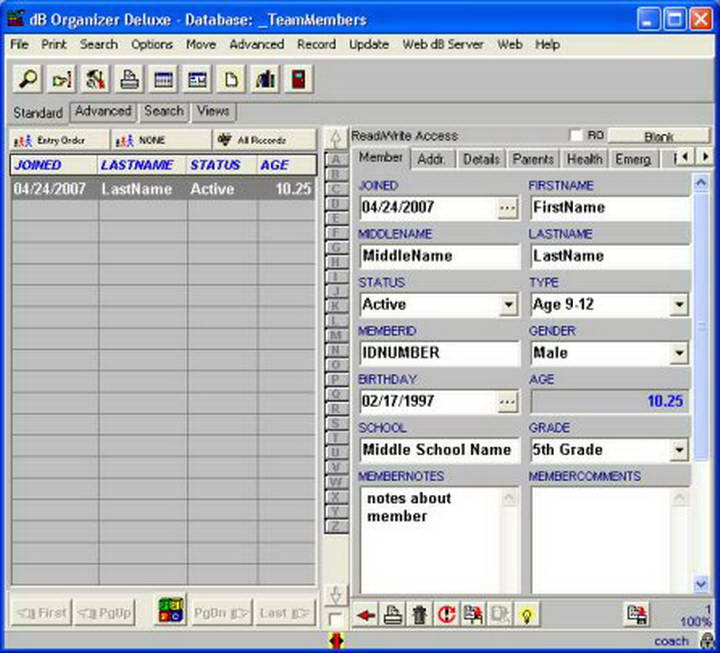
Task: Open the Entry Order sort selector
Action: 59,140
